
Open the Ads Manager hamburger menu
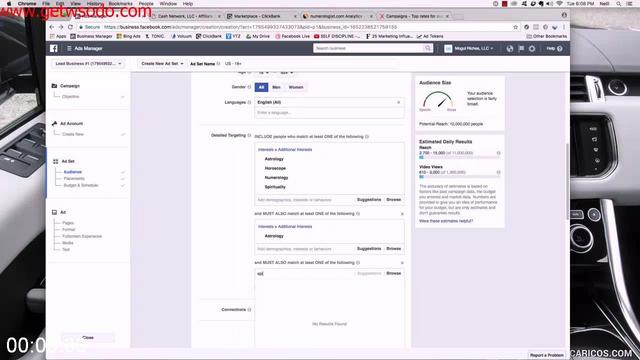(x=69, y=48)
